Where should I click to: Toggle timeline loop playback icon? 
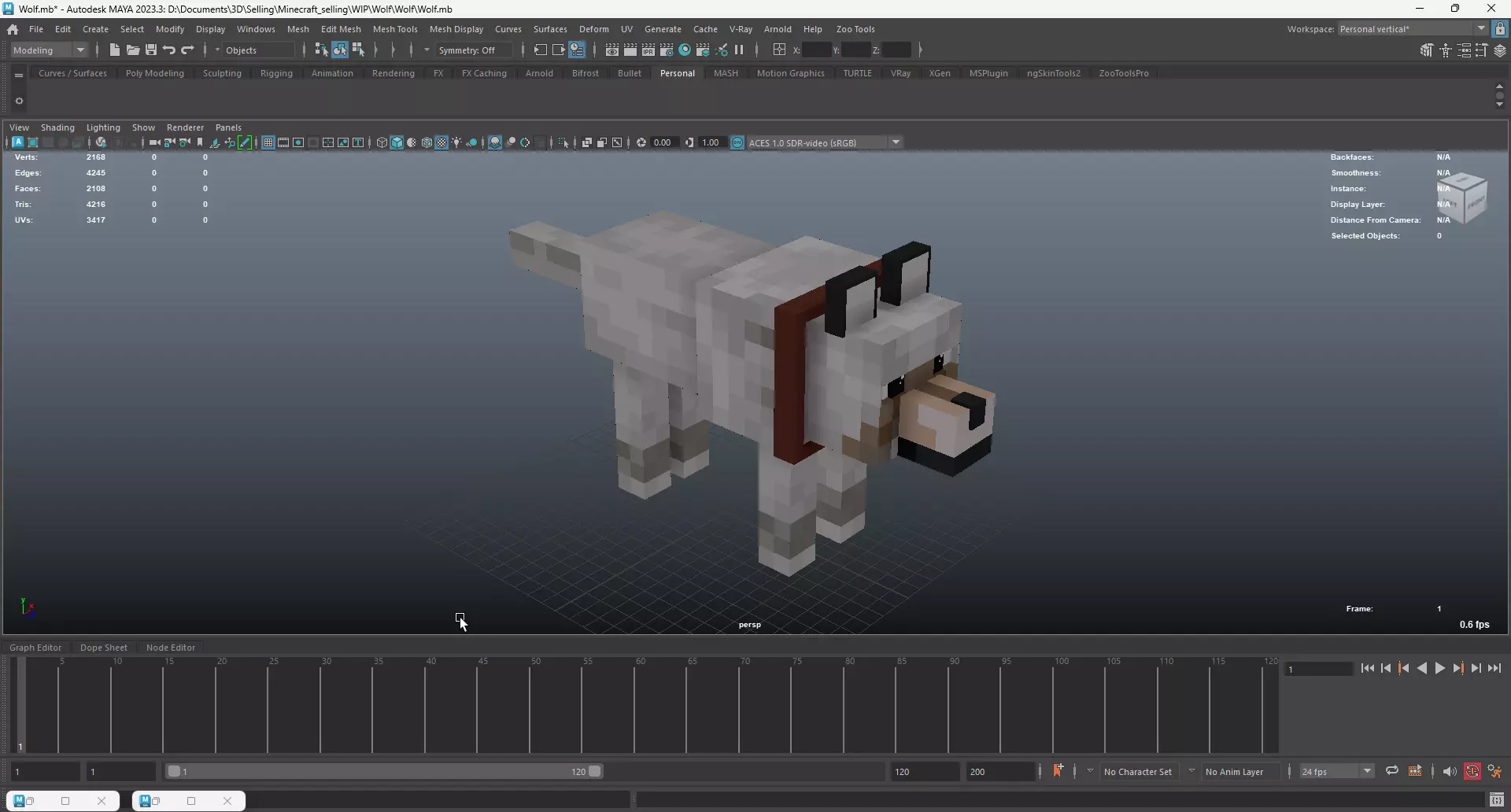click(1391, 771)
